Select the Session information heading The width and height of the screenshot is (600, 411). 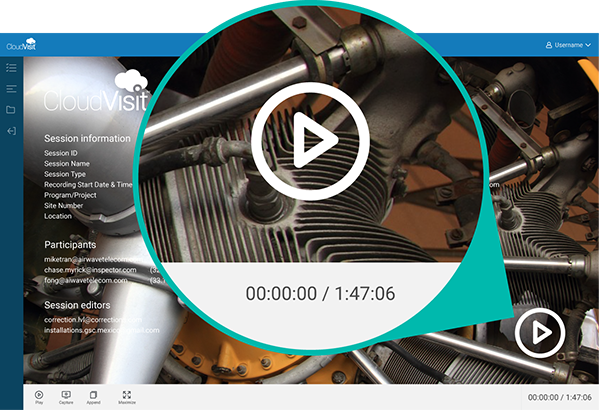click(x=87, y=139)
